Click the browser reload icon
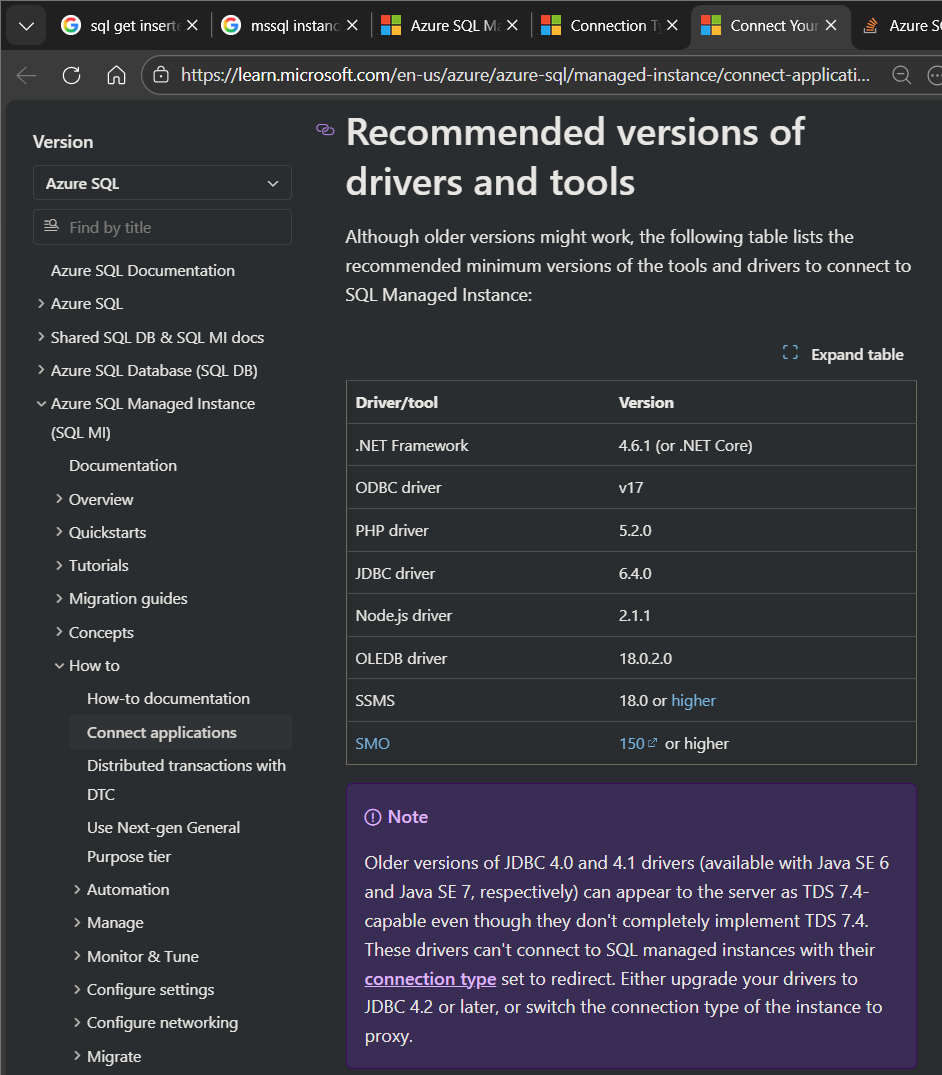 71,75
